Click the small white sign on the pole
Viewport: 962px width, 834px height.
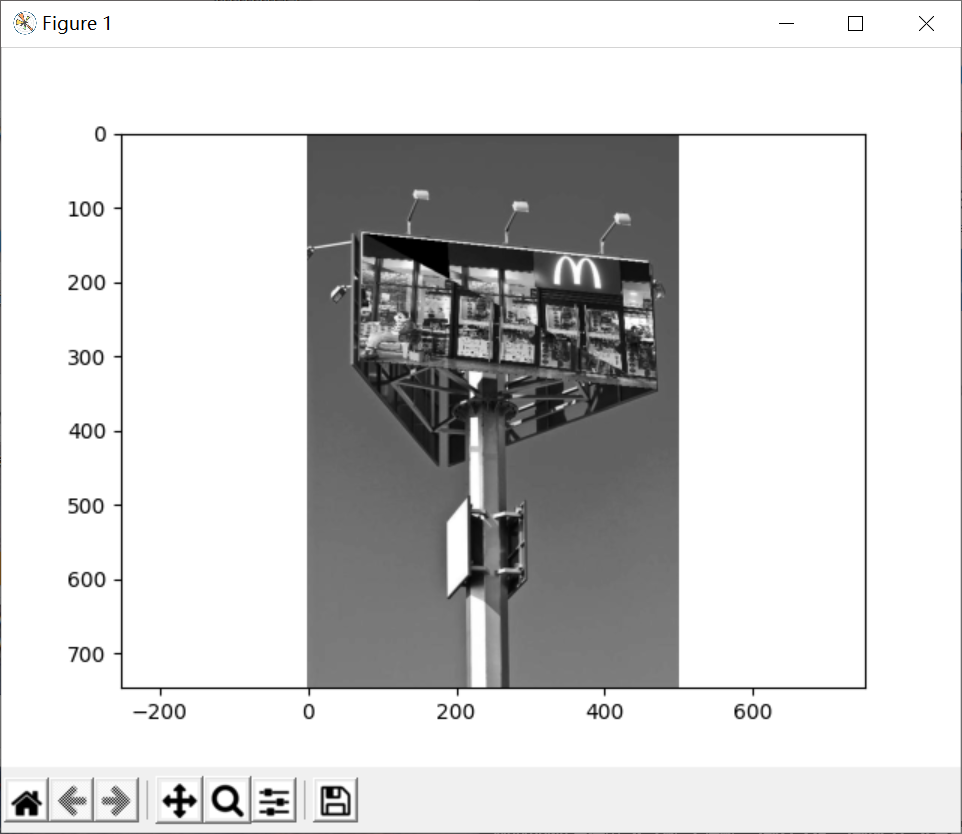[458, 547]
